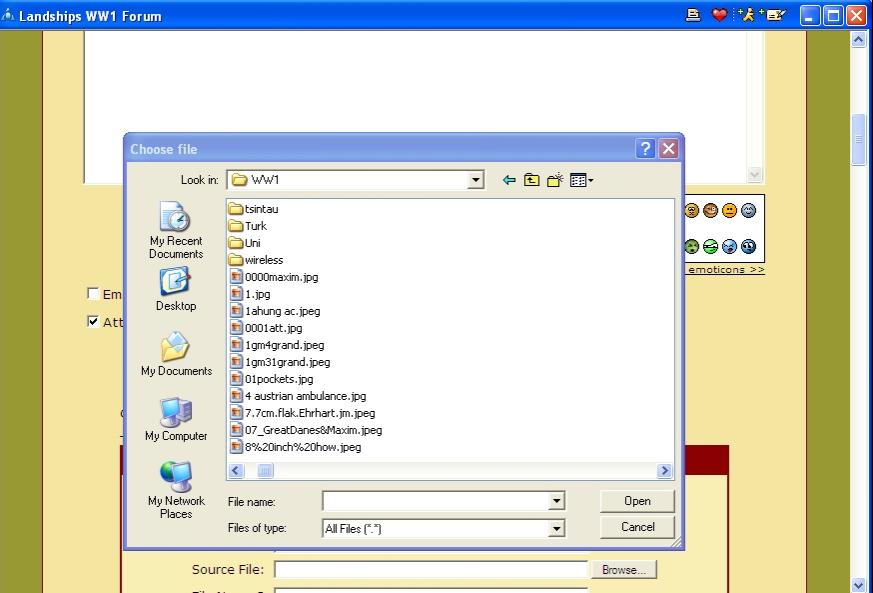Open My Recent Documents in places bar
Image resolution: width=873 pixels, height=593 pixels.
[x=176, y=230]
